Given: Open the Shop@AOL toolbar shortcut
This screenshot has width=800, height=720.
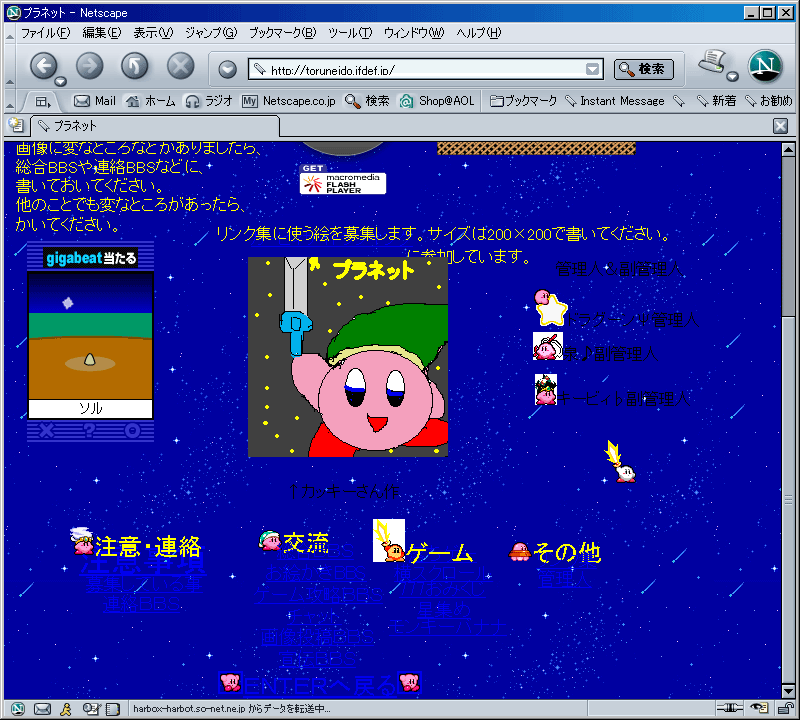Looking at the screenshot, I should (x=437, y=101).
